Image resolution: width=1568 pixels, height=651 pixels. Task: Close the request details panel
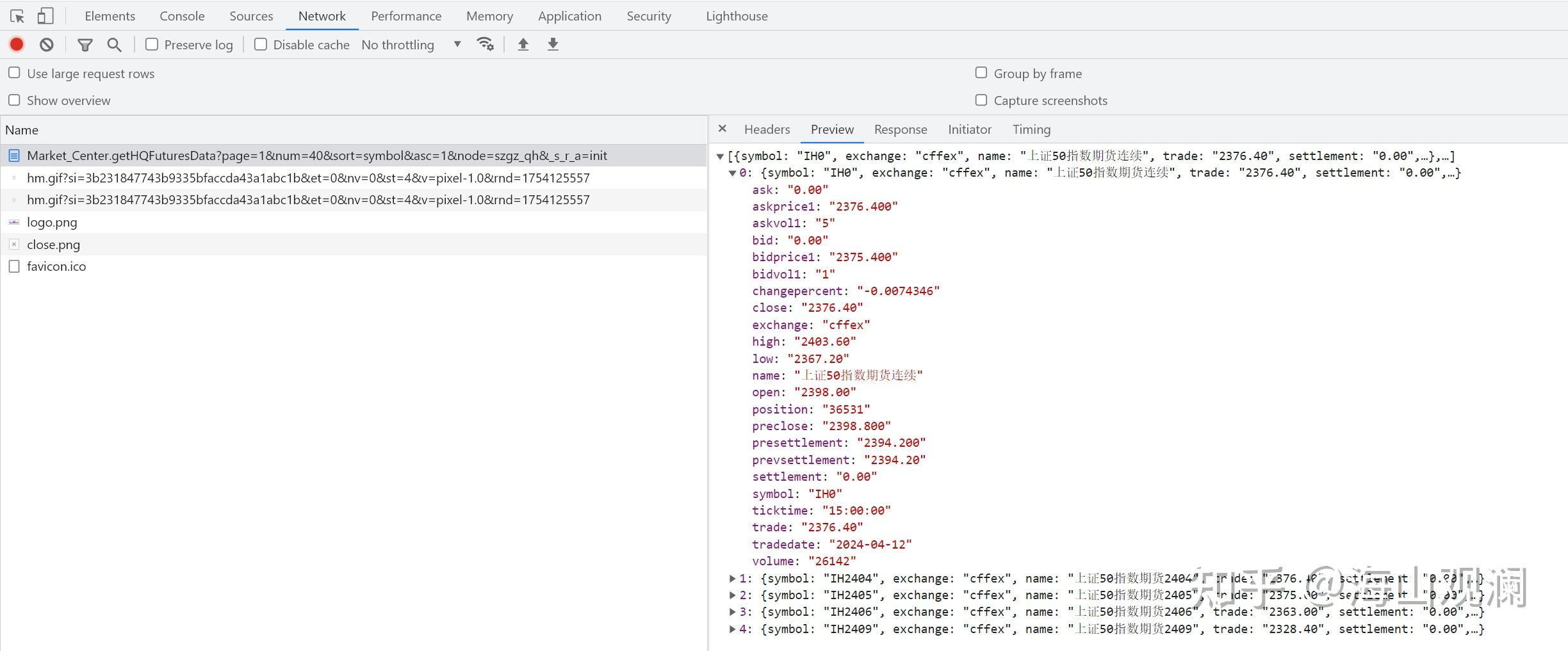(x=723, y=129)
